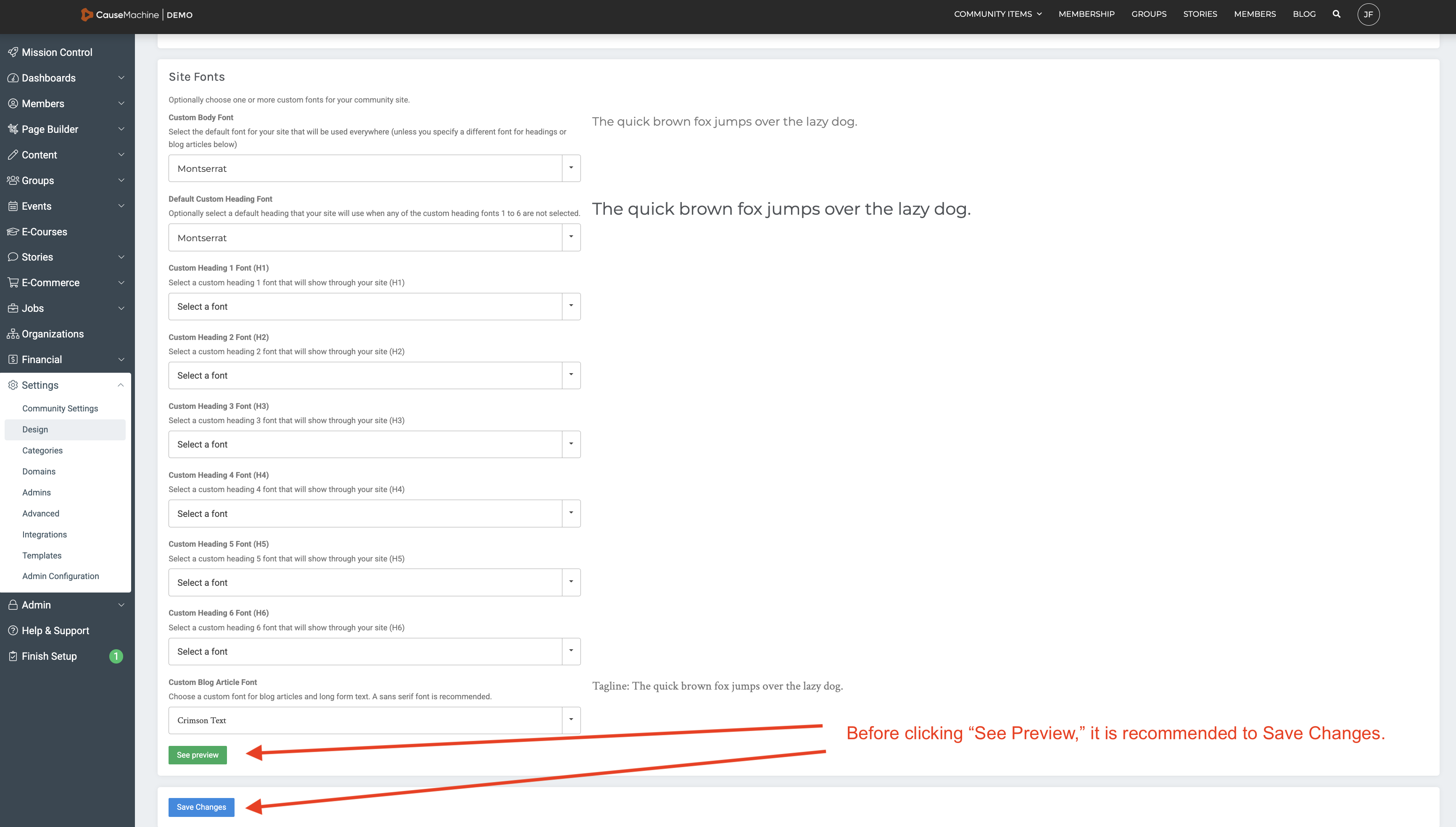This screenshot has width=1456, height=827.
Task: Go to Community Settings submenu item
Action: 60,408
